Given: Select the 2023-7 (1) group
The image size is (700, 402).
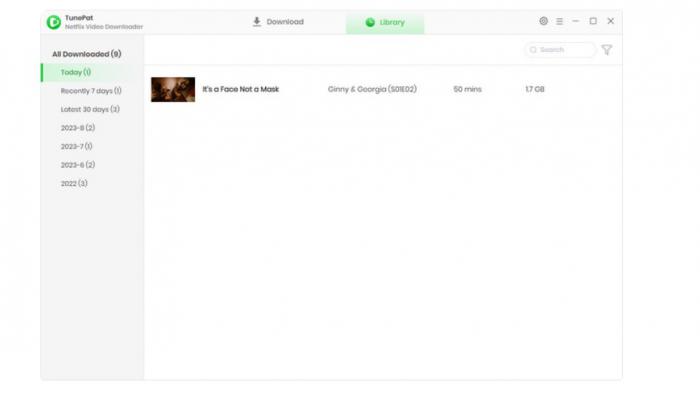Looking at the screenshot, I should click(x=77, y=147).
